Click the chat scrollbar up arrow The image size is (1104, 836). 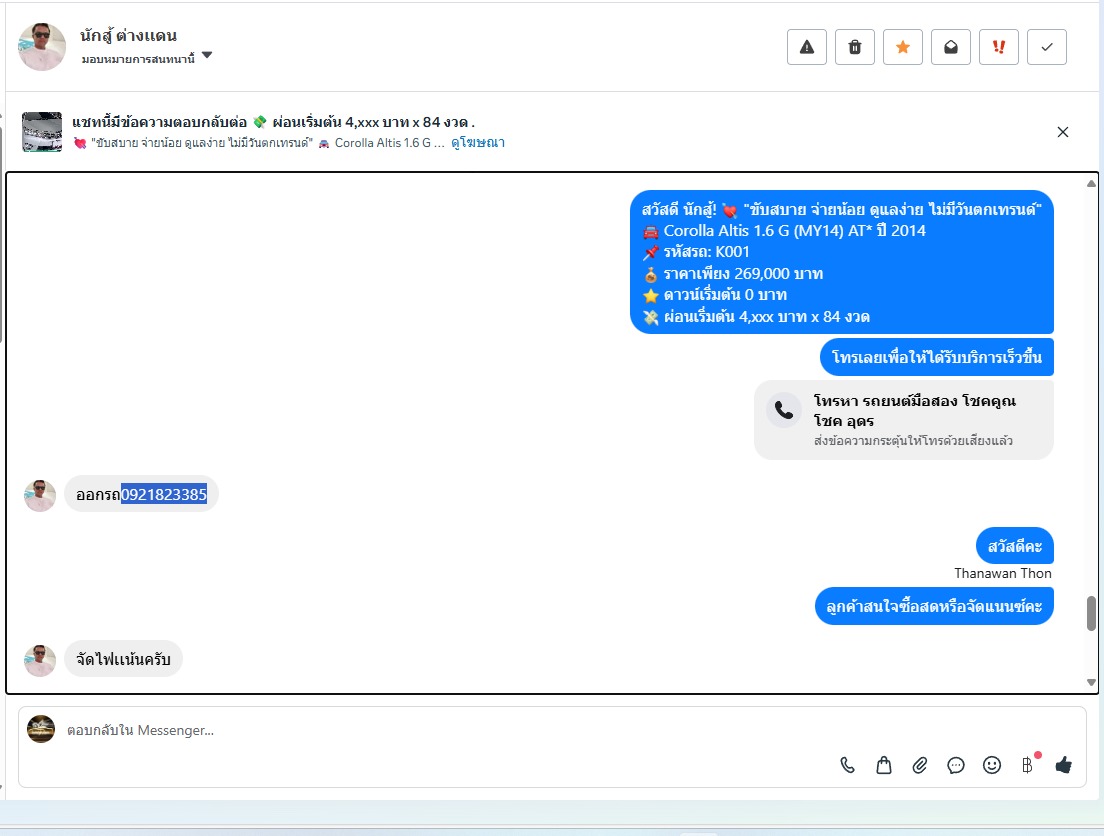tap(1091, 184)
